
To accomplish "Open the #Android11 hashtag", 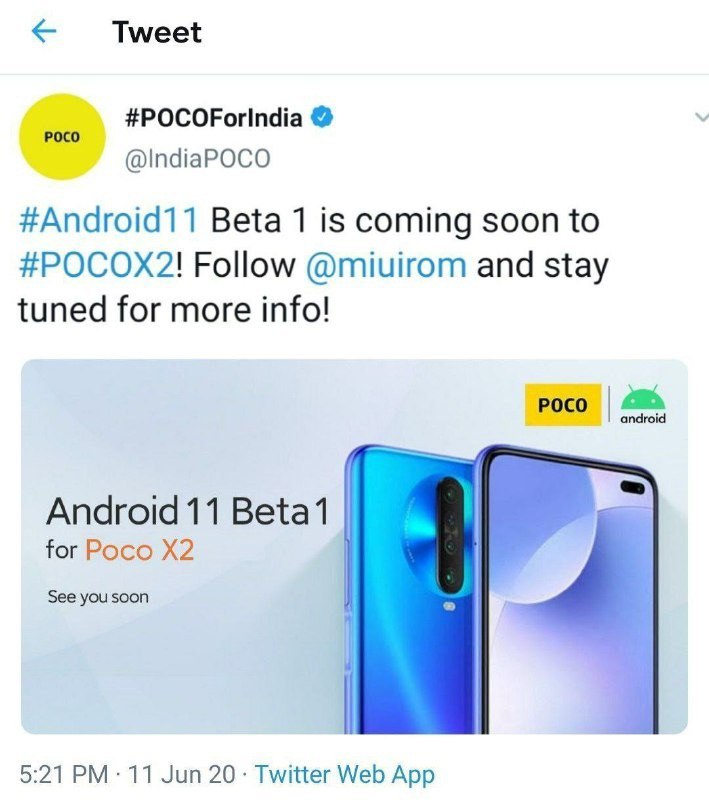I will (x=108, y=221).
